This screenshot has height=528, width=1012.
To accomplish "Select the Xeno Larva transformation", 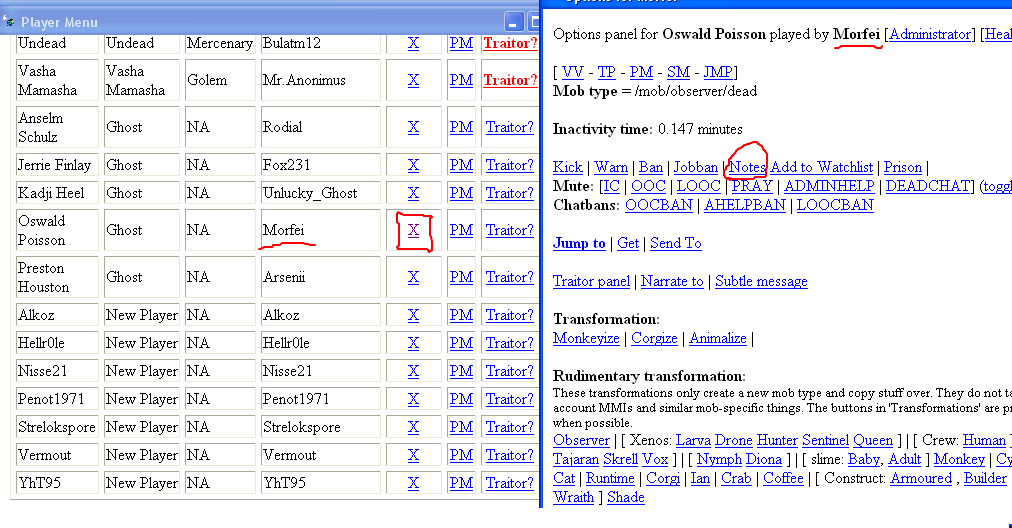I will [693, 440].
